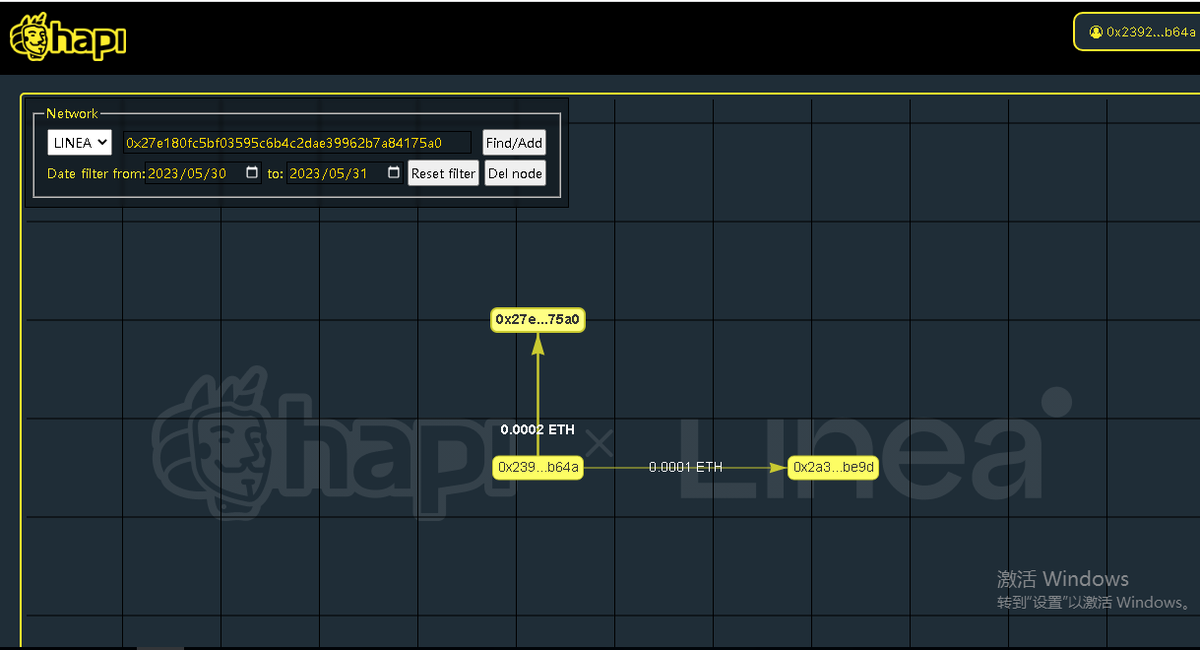Viewport: 1200px width, 650px height.
Task: Open the Network panel header
Action: point(72,113)
